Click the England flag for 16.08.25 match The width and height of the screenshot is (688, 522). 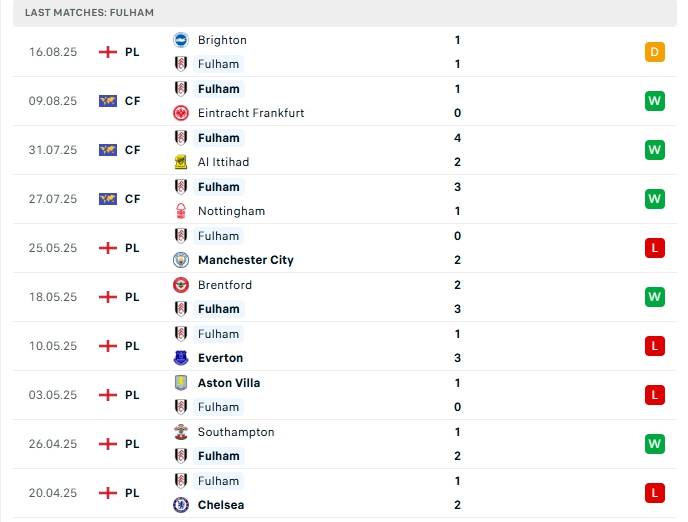click(x=108, y=52)
